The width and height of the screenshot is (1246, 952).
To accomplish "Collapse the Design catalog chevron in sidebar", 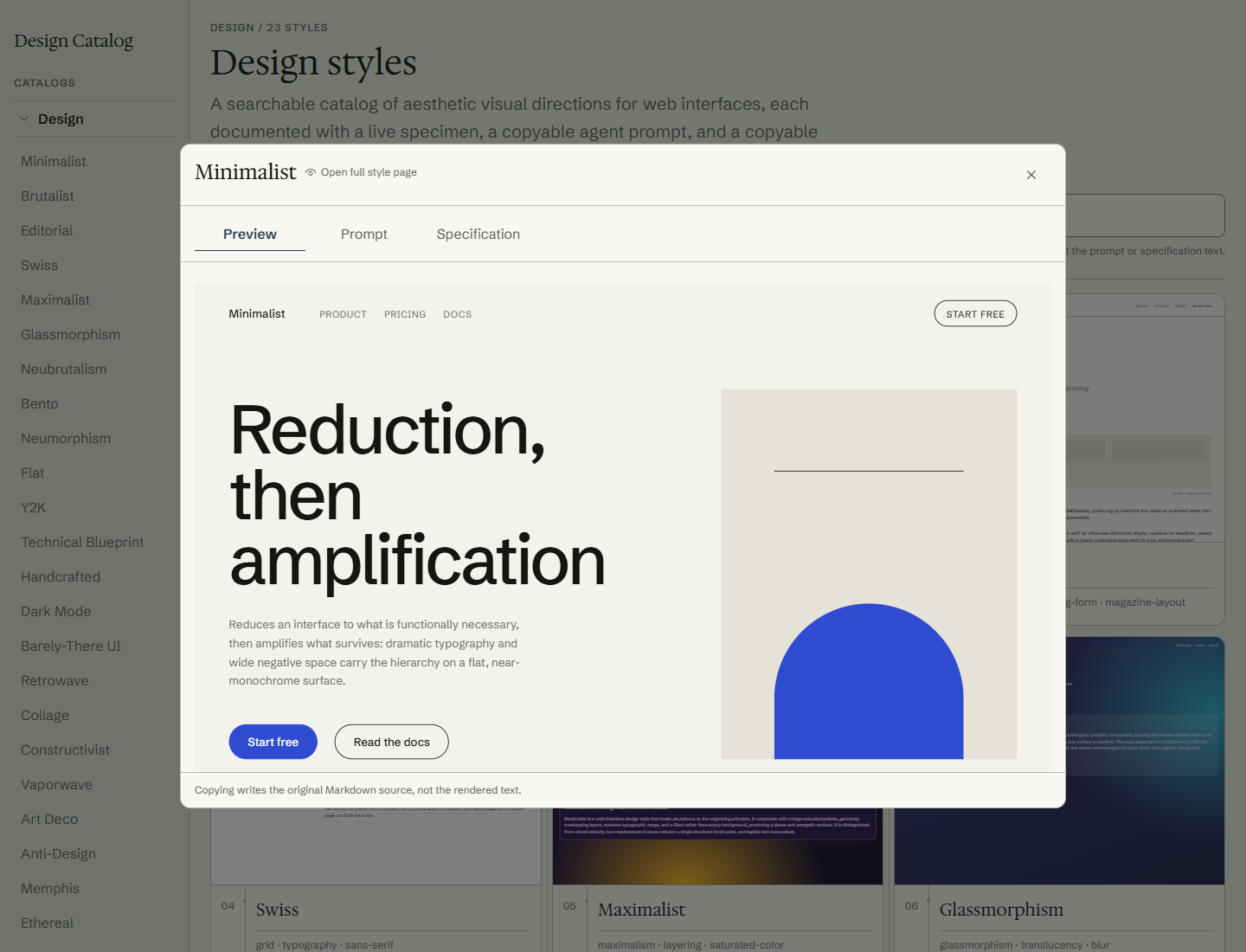I will (24, 119).
